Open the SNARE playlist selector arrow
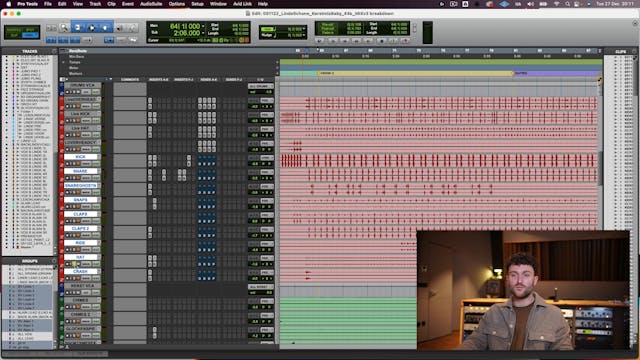This screenshot has width=640, height=360. [98, 171]
